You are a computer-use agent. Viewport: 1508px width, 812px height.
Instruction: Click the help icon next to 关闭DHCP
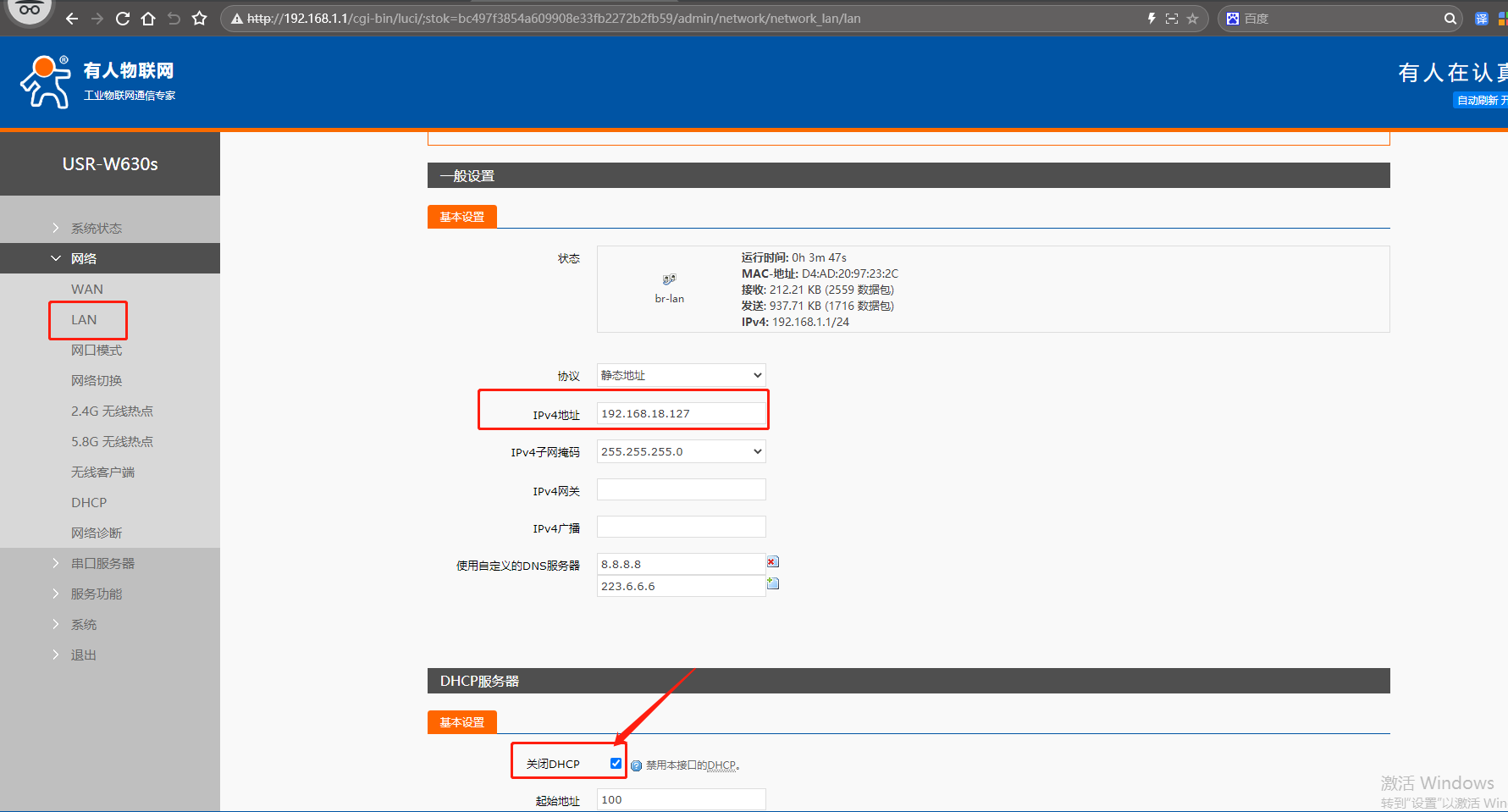636,765
